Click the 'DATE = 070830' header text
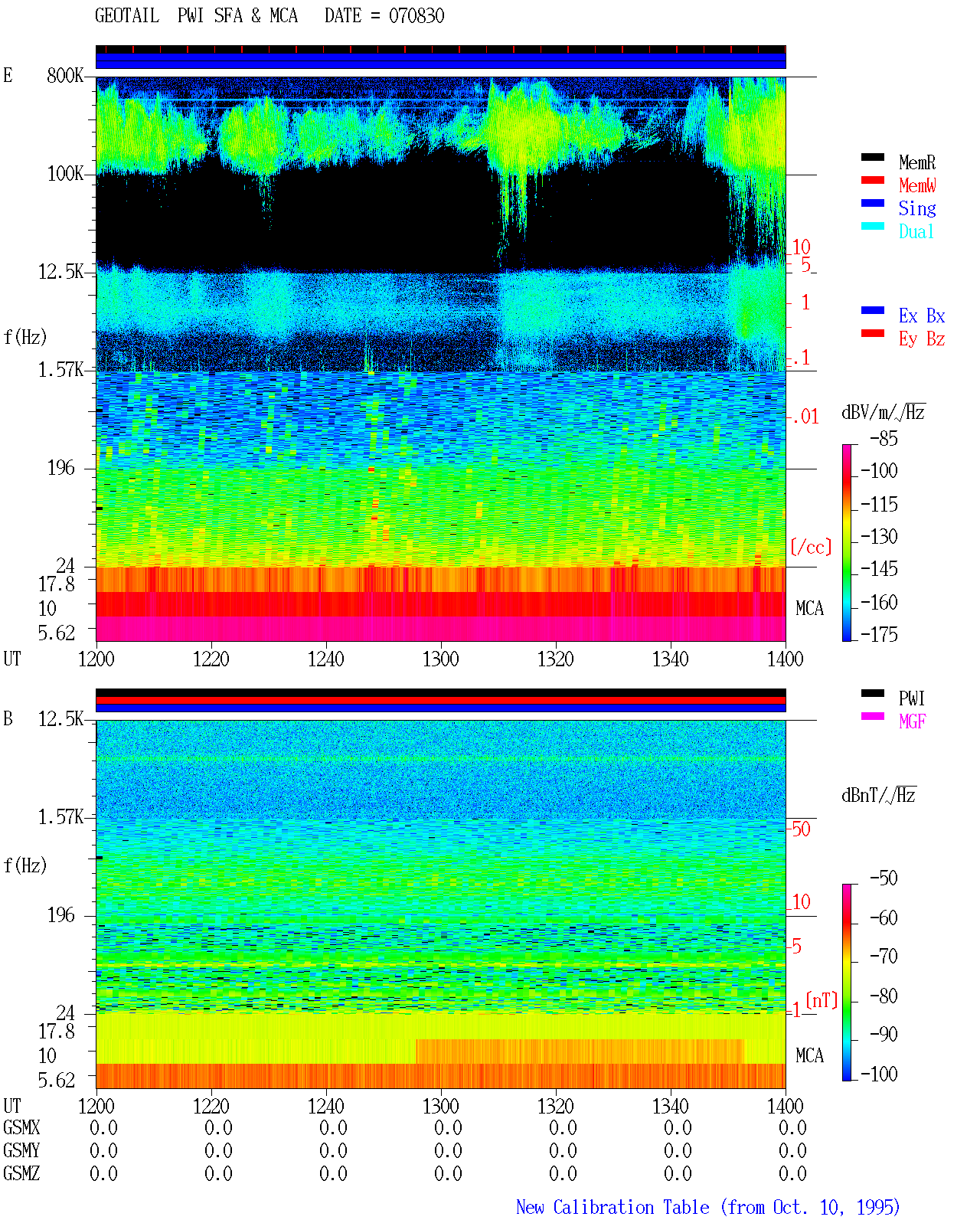Screen dimensions: 980x1220 coord(384,15)
